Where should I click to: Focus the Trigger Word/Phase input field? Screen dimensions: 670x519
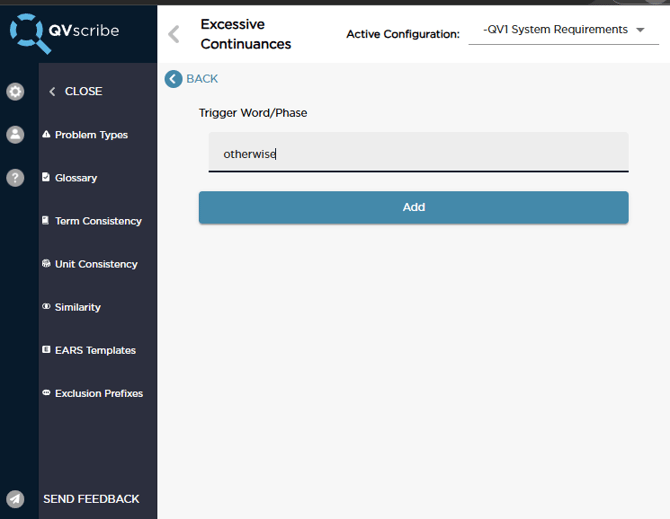click(418, 154)
